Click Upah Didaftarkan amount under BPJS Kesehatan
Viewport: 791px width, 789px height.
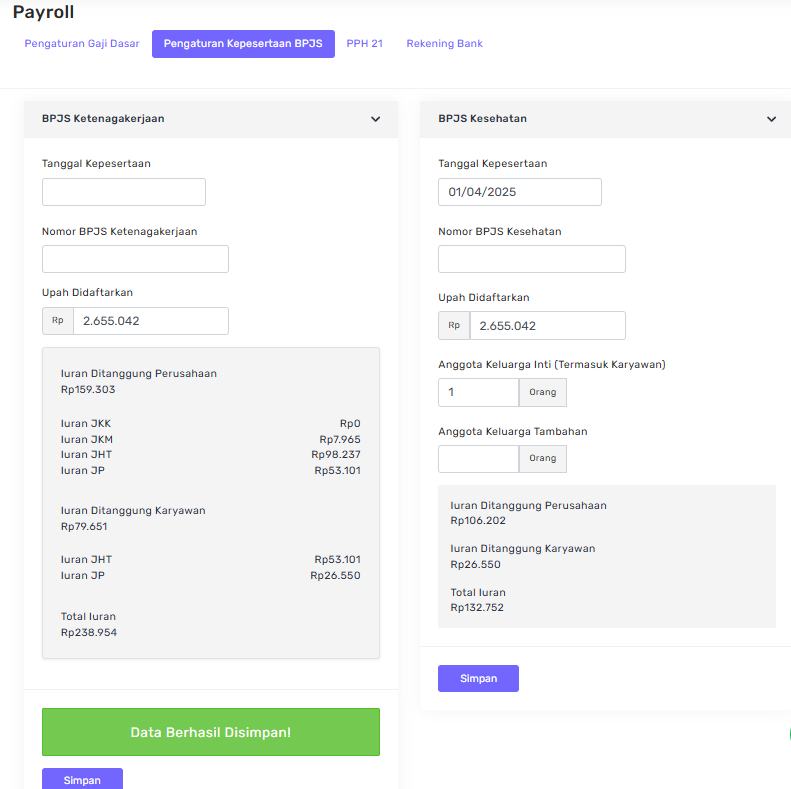point(547,326)
